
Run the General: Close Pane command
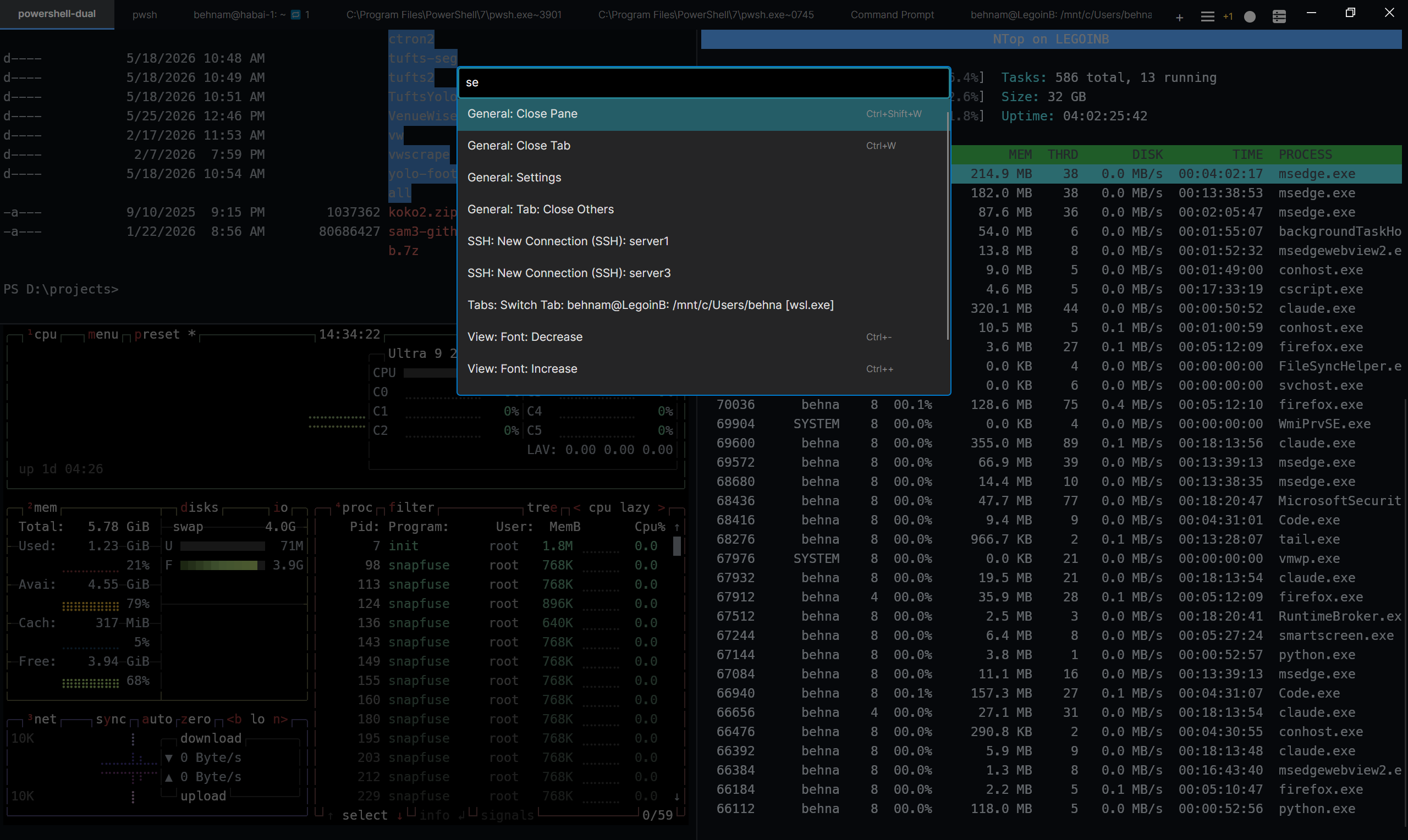(x=702, y=114)
